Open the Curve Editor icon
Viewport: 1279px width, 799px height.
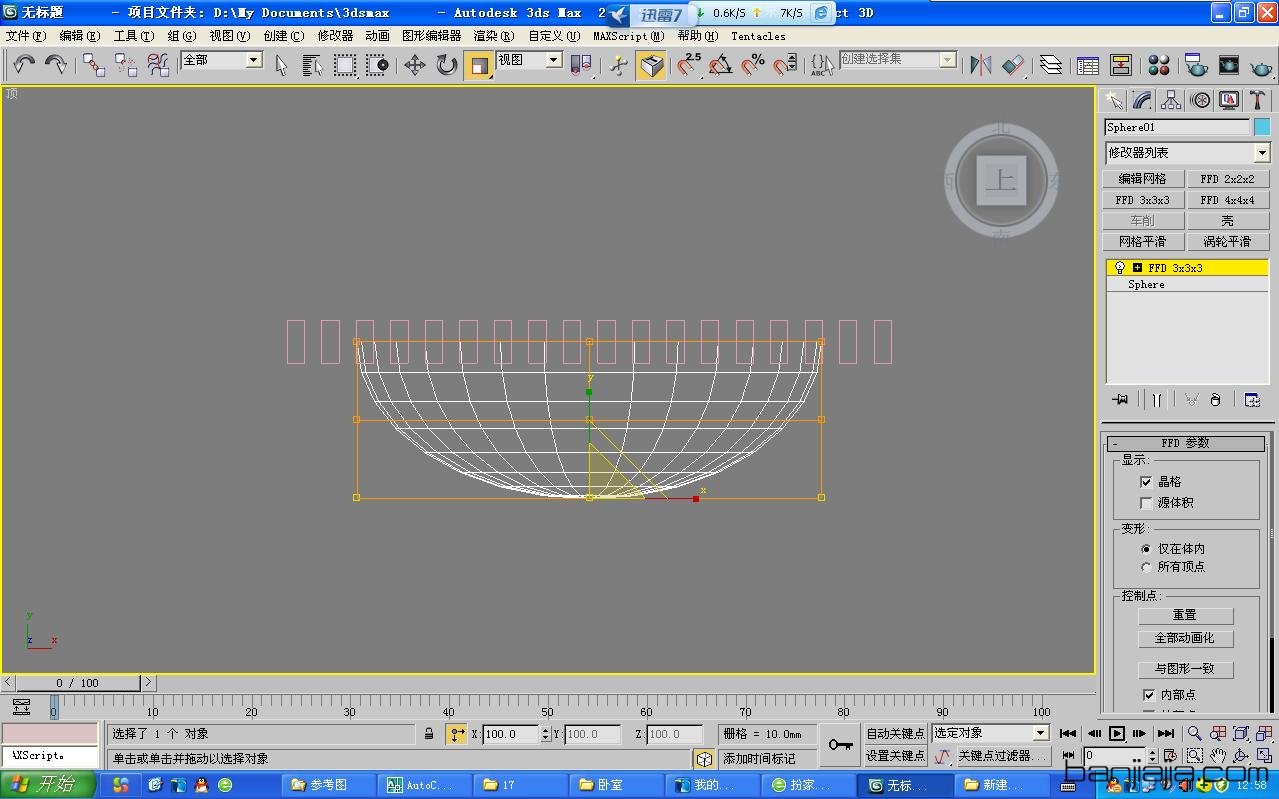1088,65
